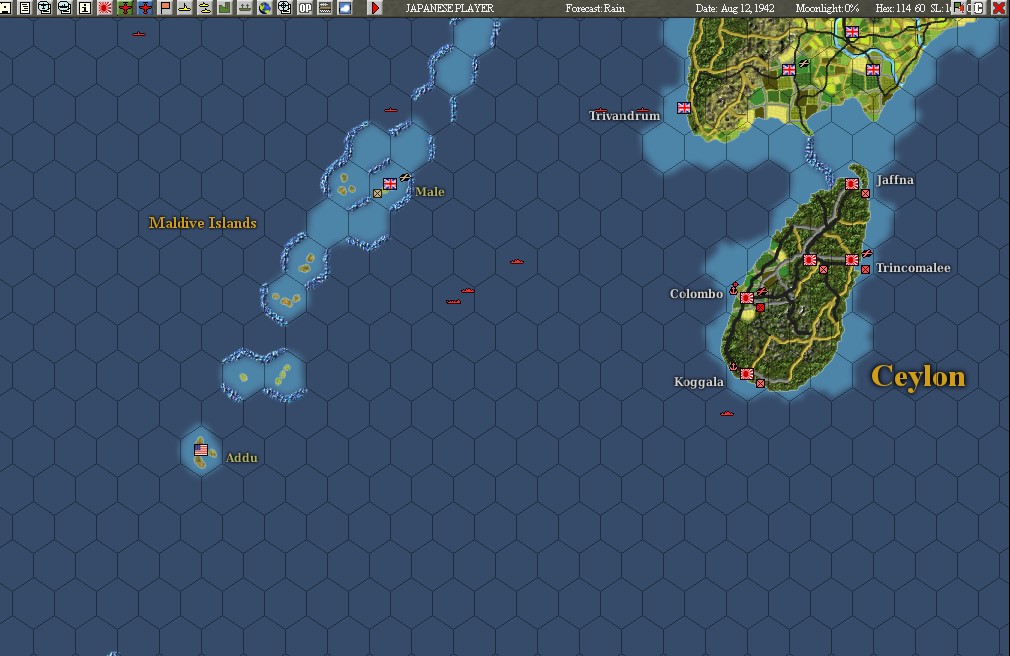Click the red unit marker below Jaffna flag
The width and height of the screenshot is (1010, 656).
pyautogui.click(x=866, y=193)
